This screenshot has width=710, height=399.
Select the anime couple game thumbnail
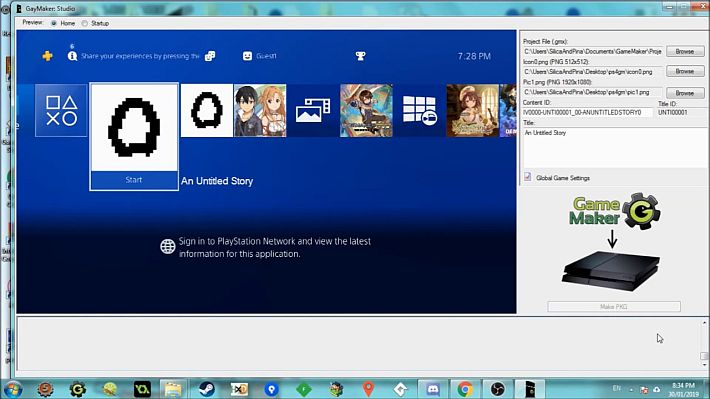pyautogui.click(x=260, y=111)
